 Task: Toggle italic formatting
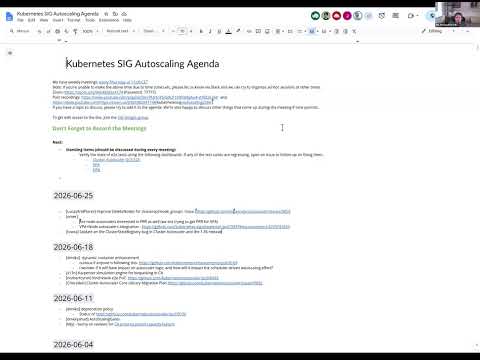pos(210,31)
